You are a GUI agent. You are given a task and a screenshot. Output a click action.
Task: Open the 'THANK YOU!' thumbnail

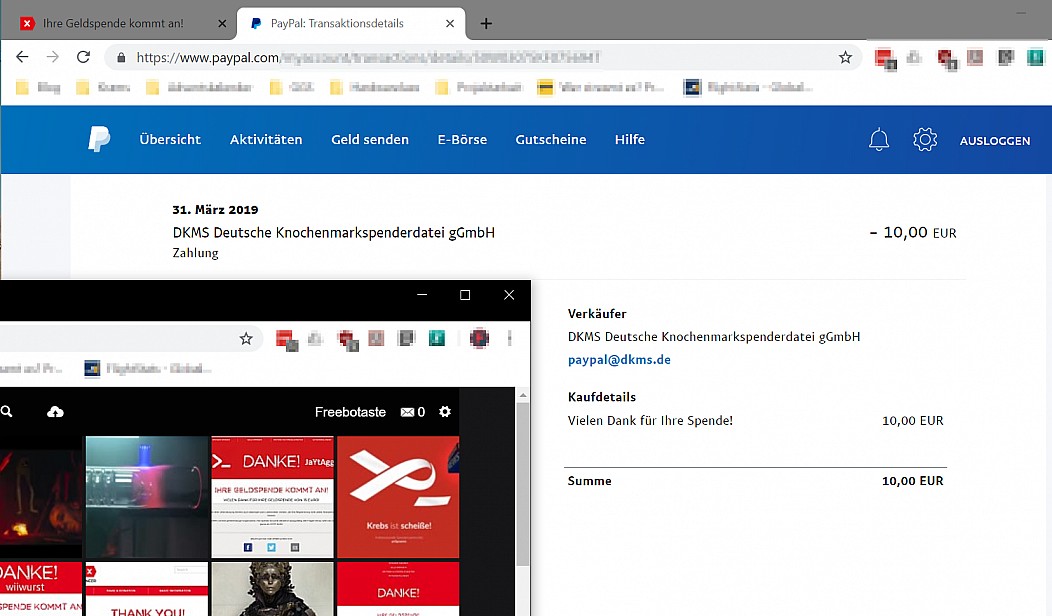point(147,589)
